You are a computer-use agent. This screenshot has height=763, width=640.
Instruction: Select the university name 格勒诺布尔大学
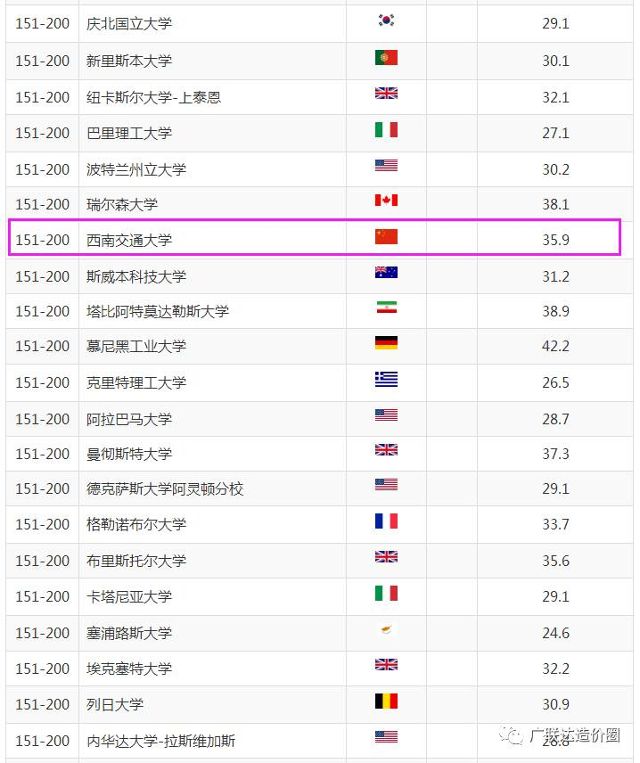[136, 524]
